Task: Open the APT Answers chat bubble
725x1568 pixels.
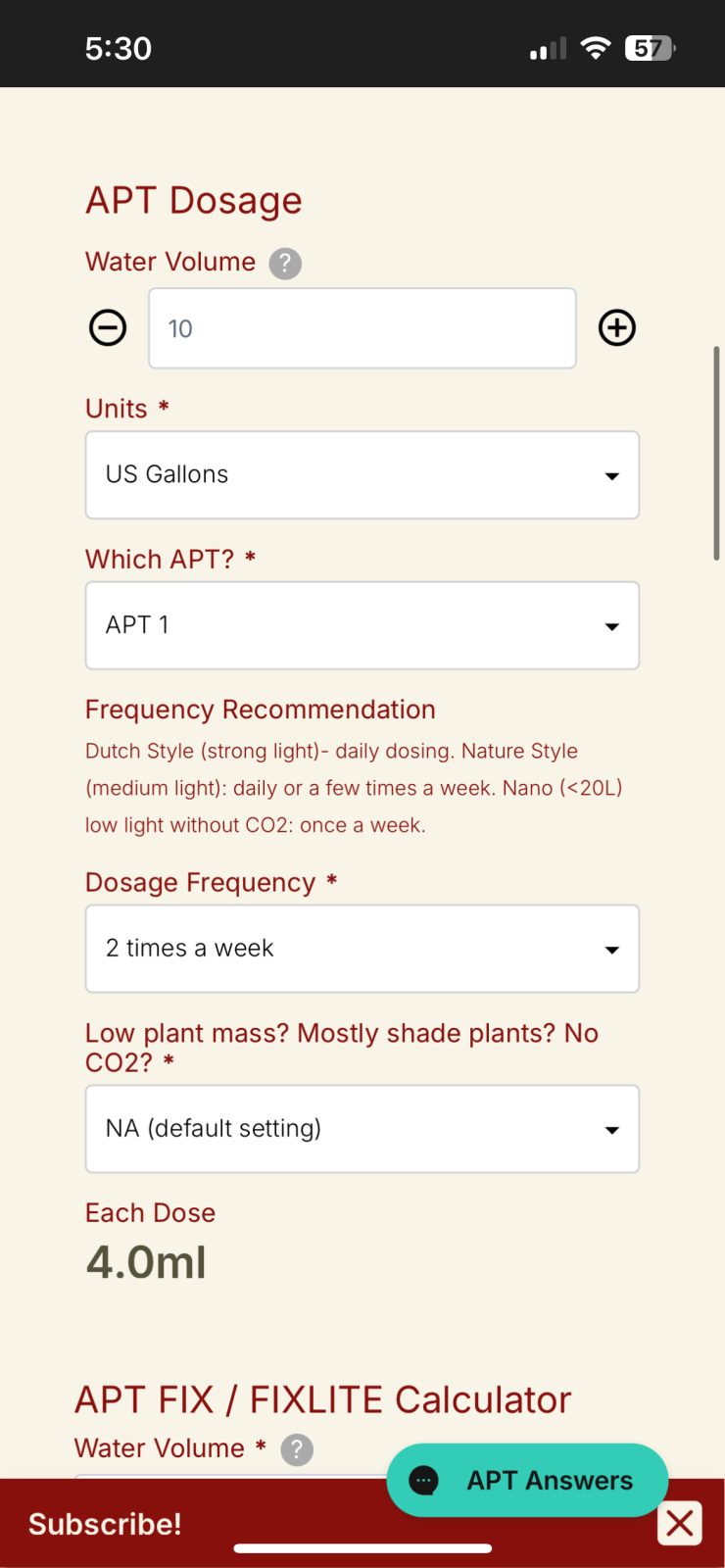Action: pos(527,1480)
